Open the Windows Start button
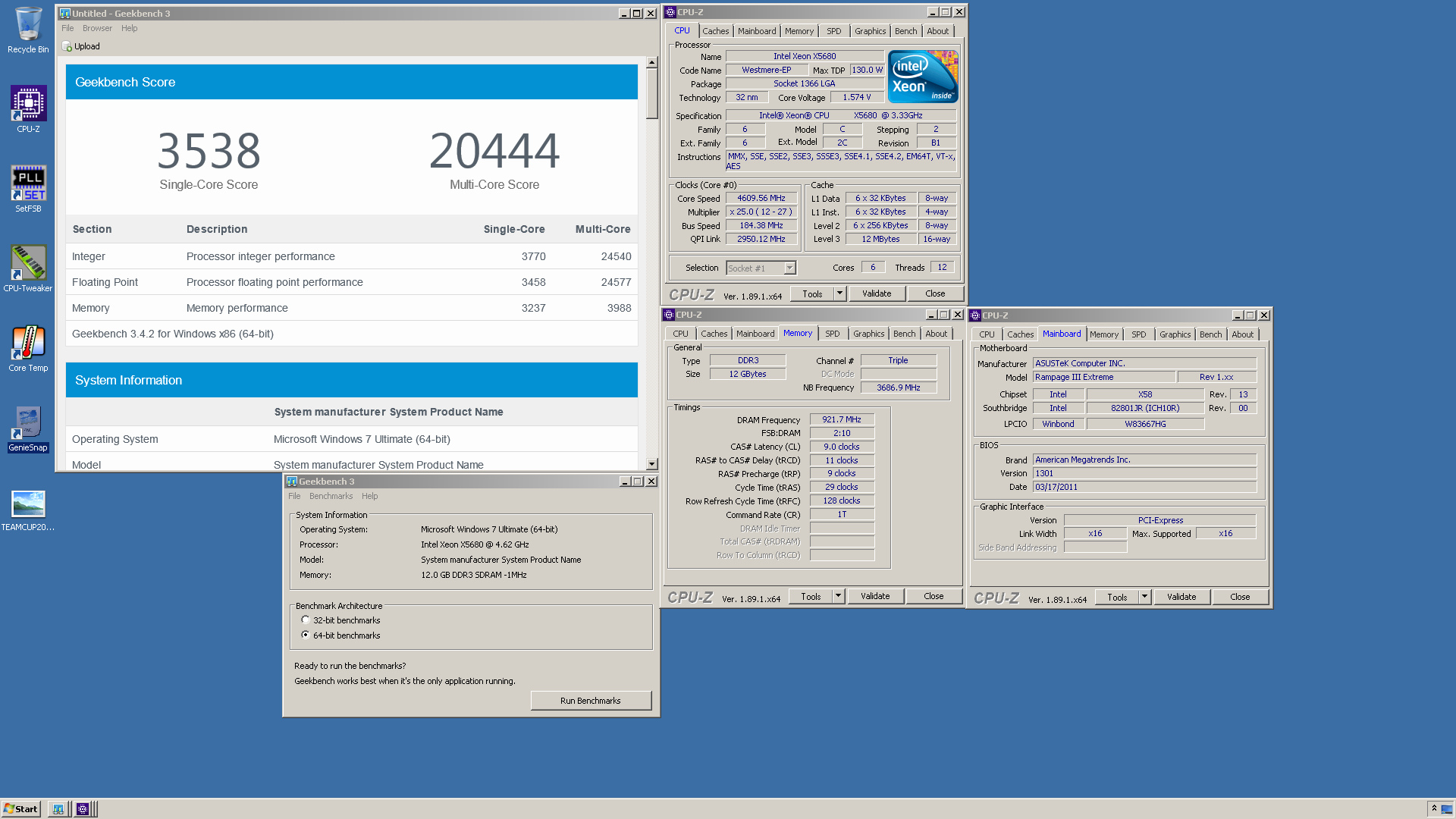This screenshot has height=819, width=1456. click(20, 809)
